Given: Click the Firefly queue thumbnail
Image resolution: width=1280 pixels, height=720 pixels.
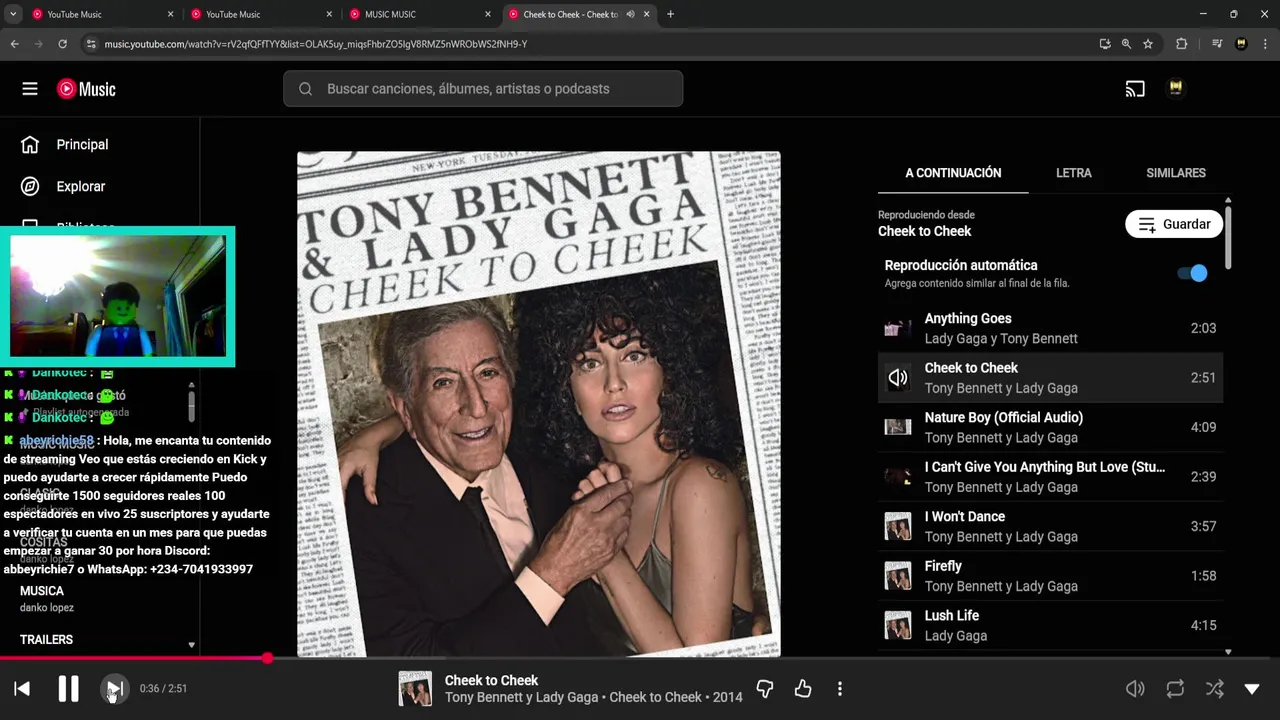Looking at the screenshot, I should click(x=898, y=576).
